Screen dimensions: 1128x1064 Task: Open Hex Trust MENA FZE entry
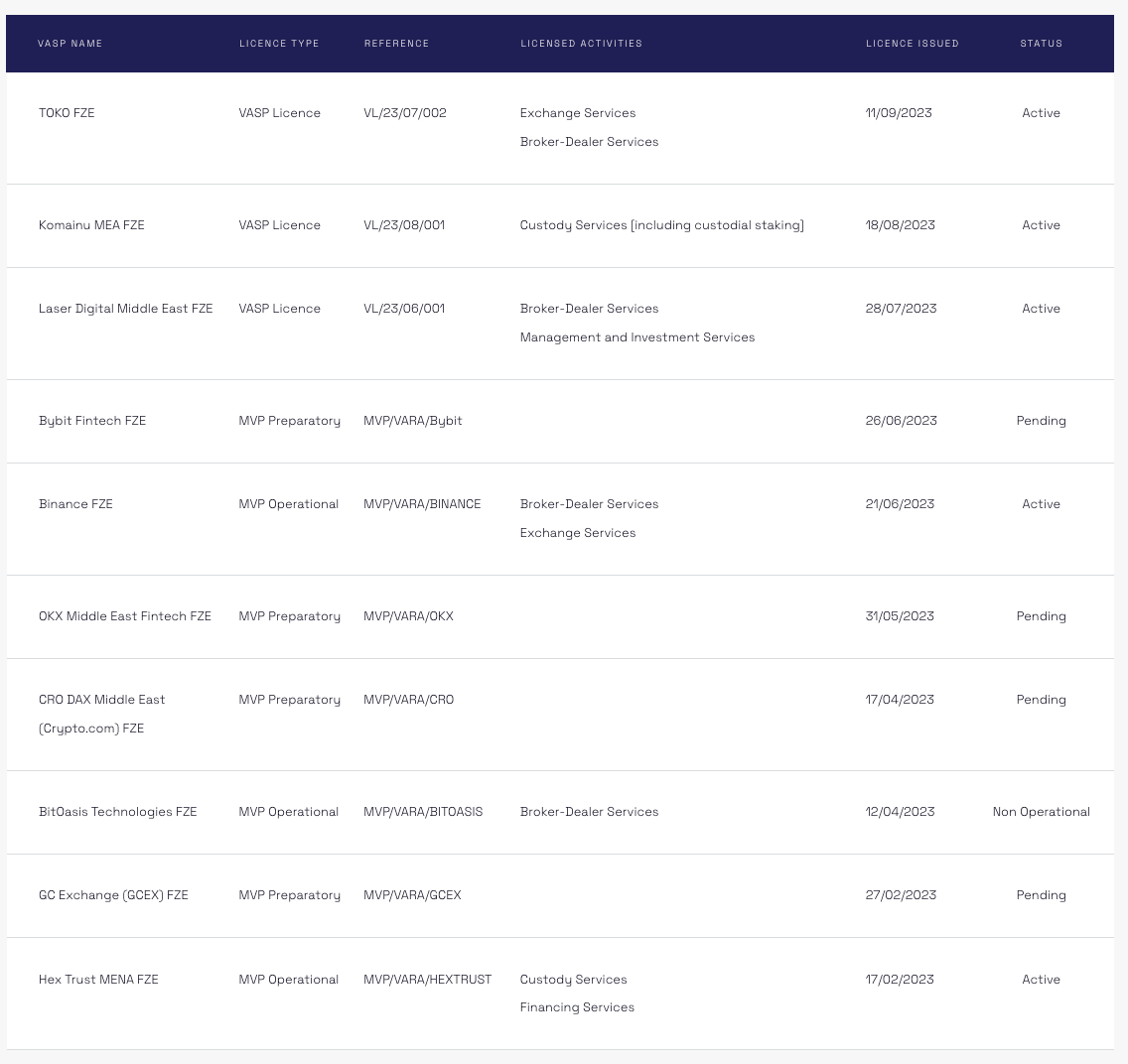(x=98, y=980)
